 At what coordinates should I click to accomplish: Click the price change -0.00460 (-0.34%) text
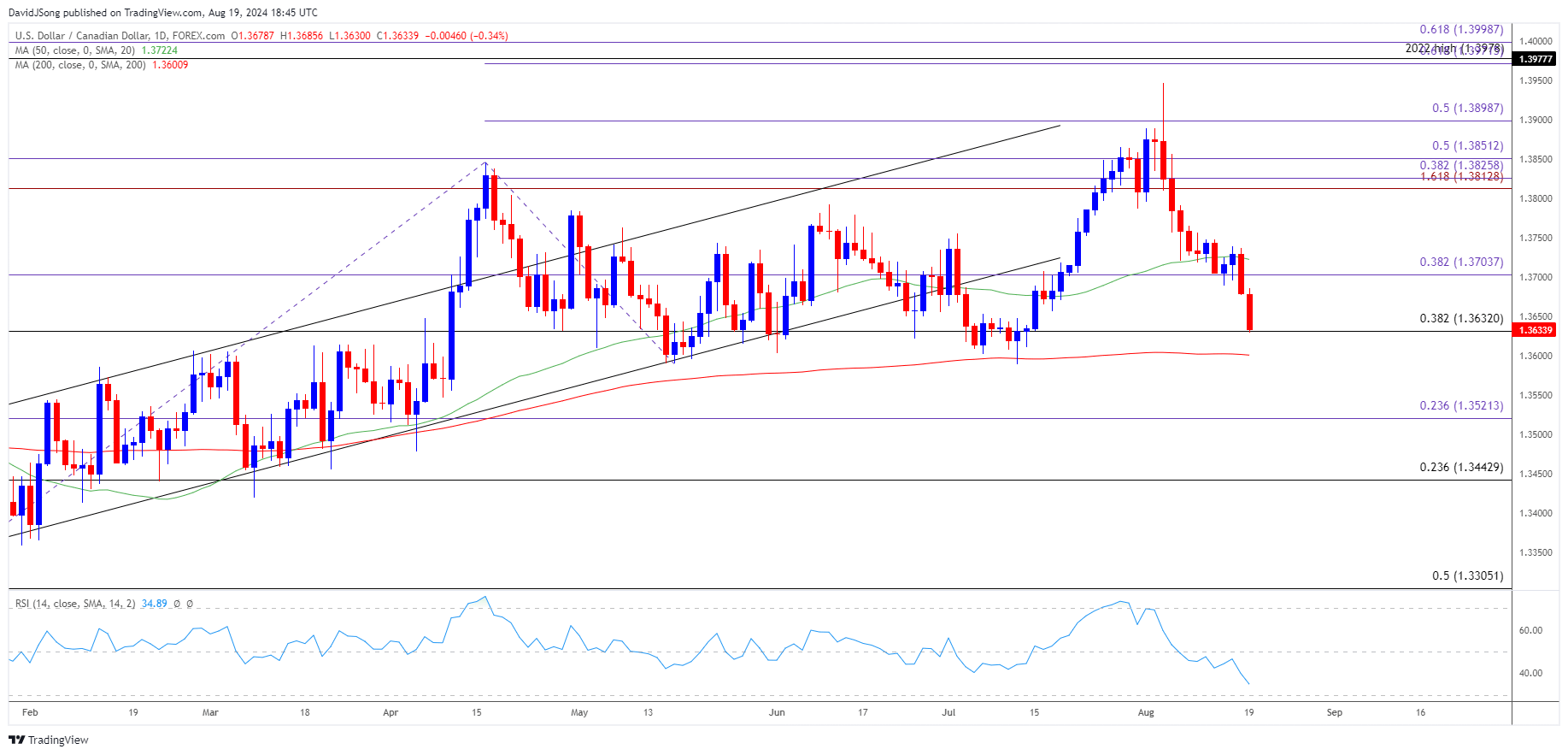click(x=467, y=36)
